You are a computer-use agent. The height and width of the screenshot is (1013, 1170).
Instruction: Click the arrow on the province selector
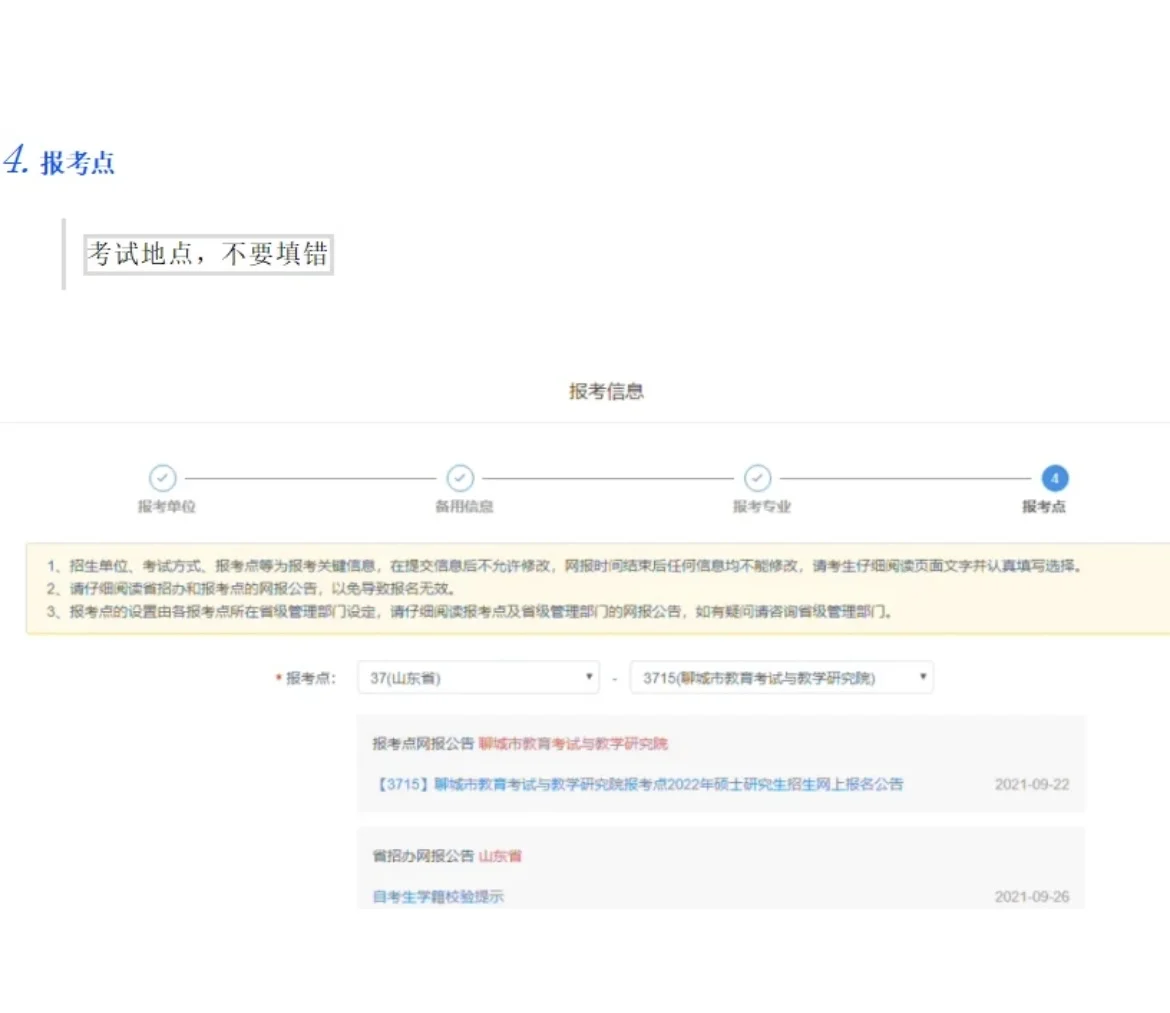590,677
